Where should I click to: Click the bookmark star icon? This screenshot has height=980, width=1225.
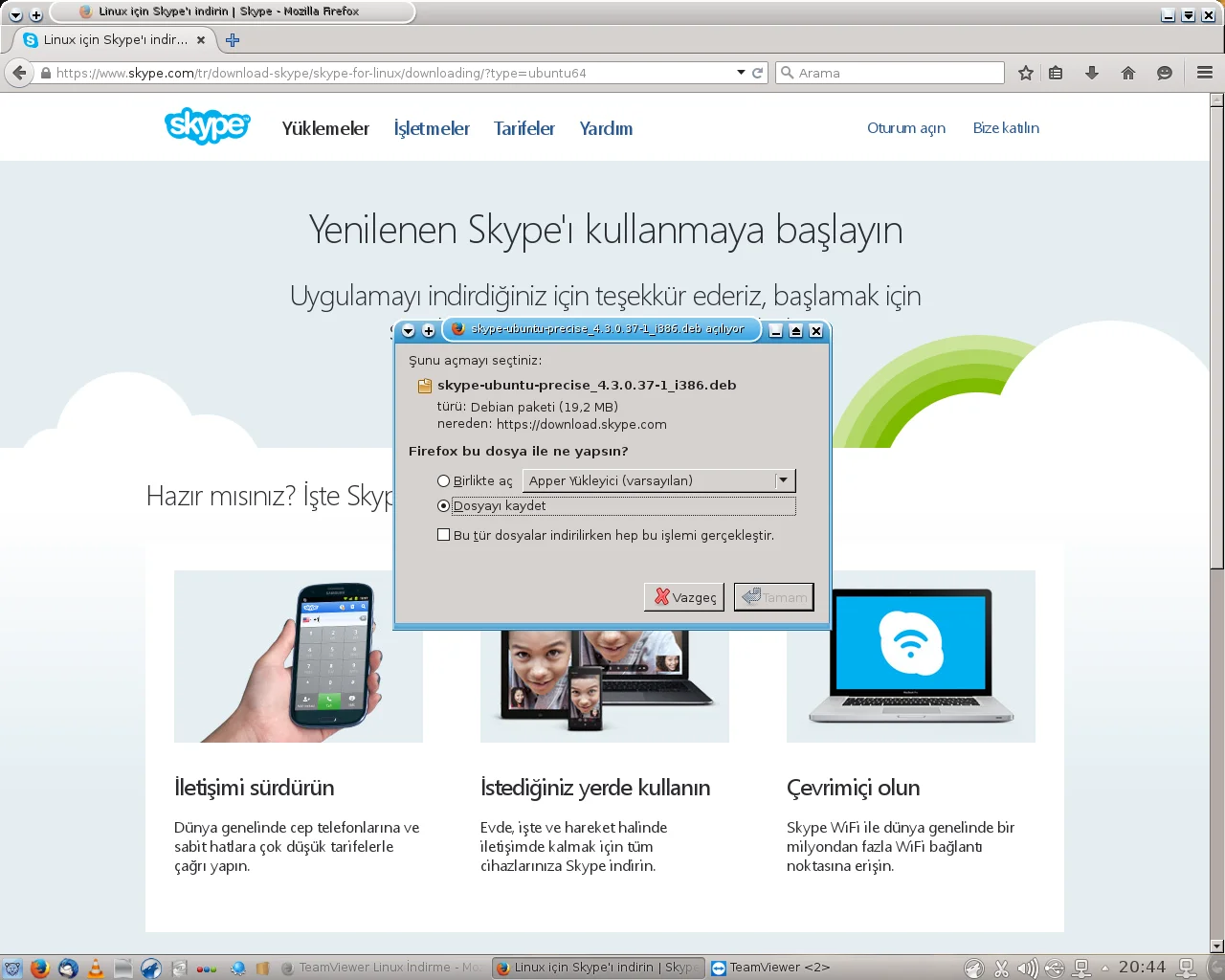1026,73
